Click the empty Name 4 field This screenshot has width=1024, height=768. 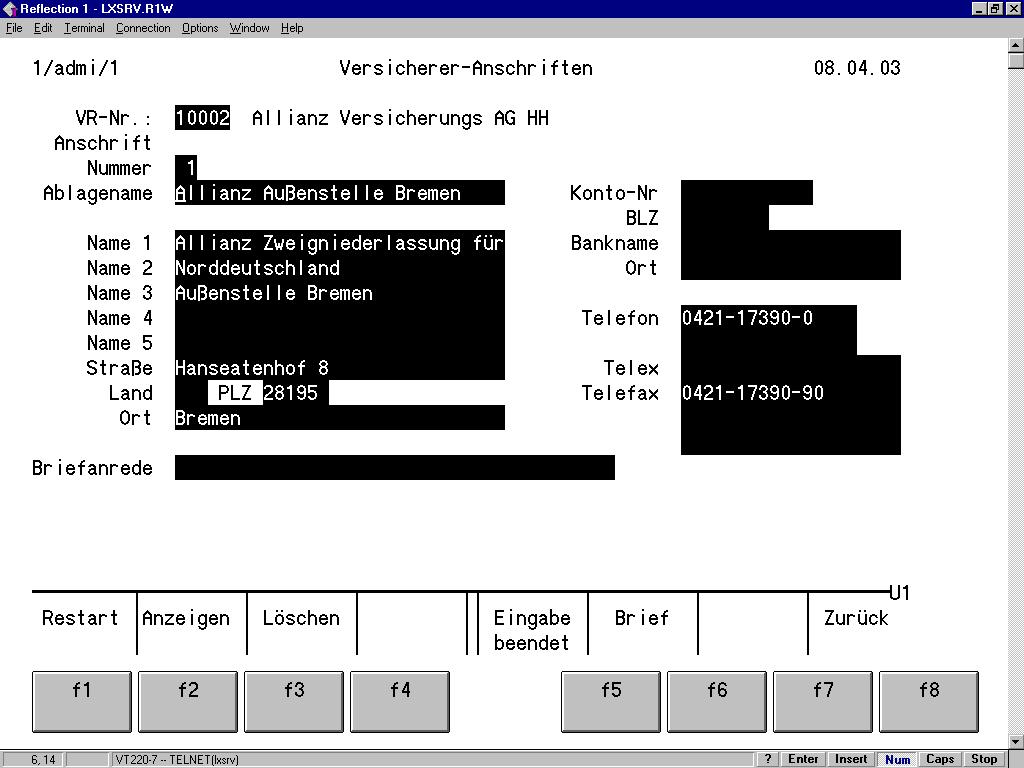coord(340,318)
